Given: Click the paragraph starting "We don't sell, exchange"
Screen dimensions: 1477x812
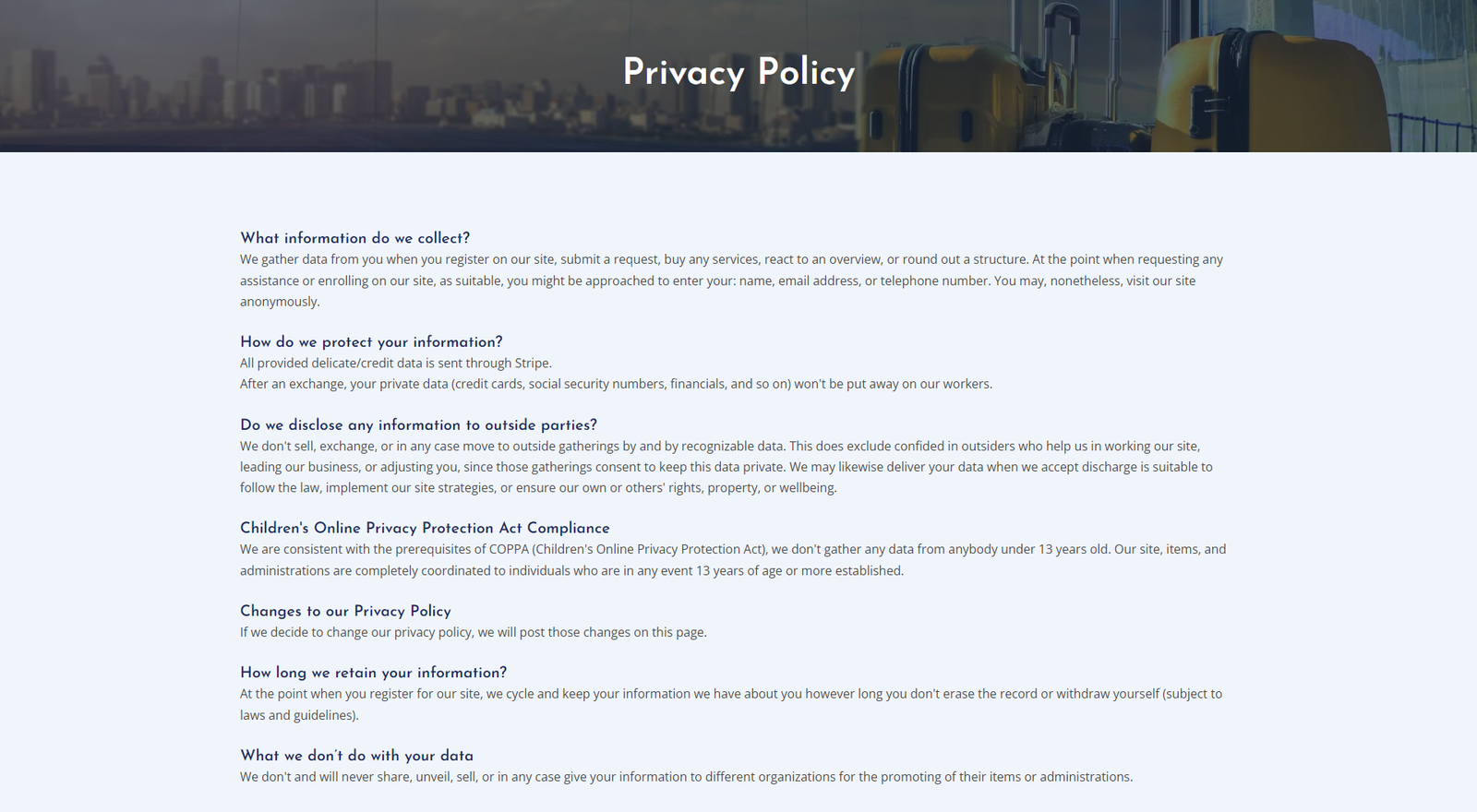Looking at the screenshot, I should tap(726, 467).
